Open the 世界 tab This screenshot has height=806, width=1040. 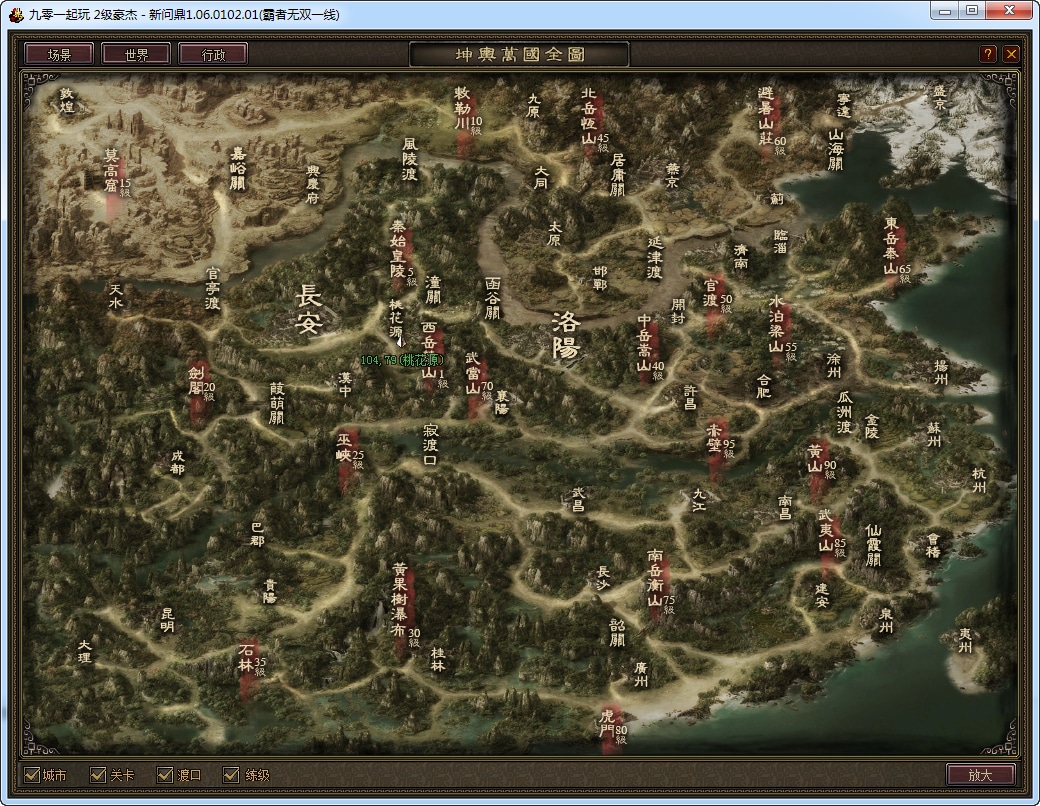pos(136,54)
